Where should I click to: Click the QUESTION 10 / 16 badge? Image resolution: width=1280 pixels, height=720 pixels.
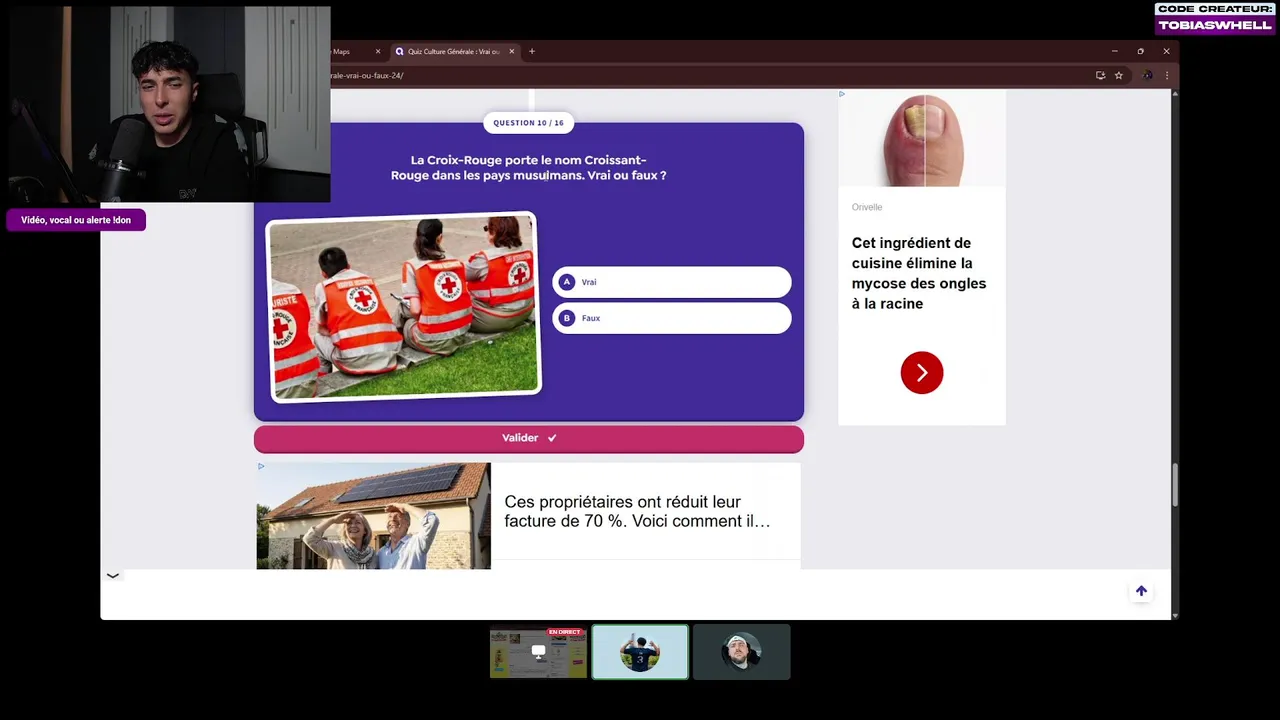tap(528, 123)
